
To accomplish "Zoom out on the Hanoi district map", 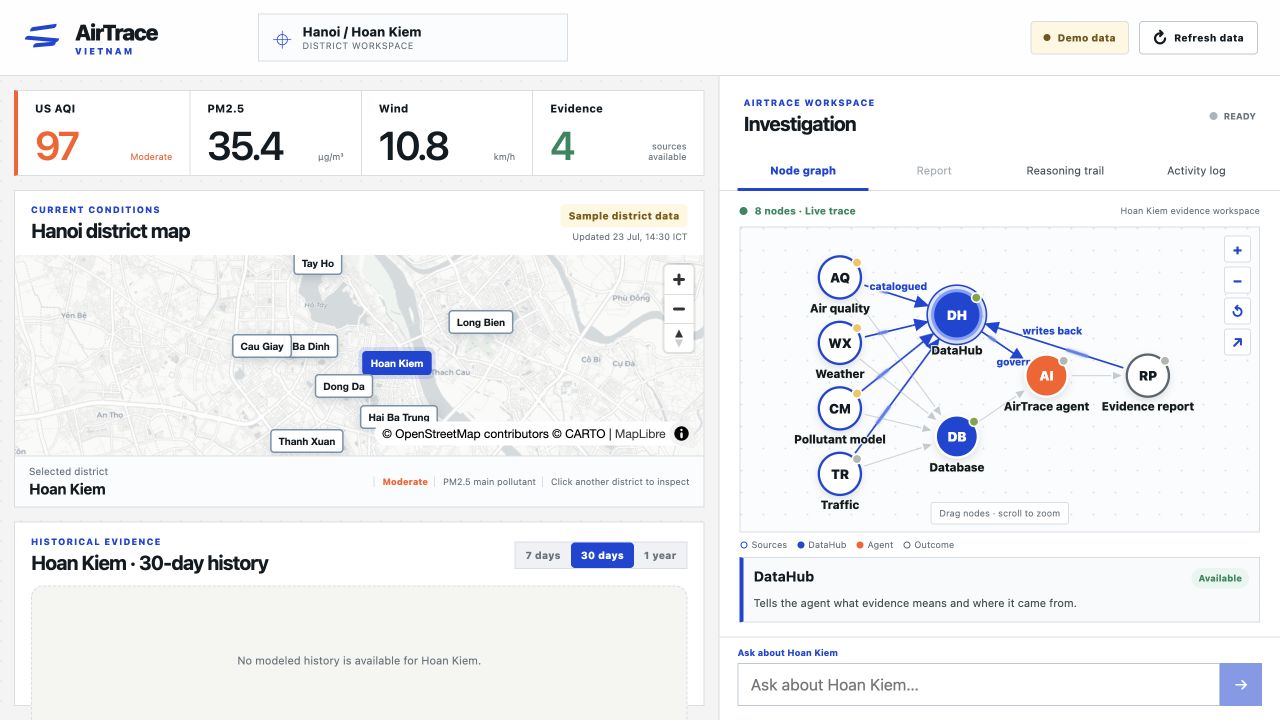I will (678, 308).
